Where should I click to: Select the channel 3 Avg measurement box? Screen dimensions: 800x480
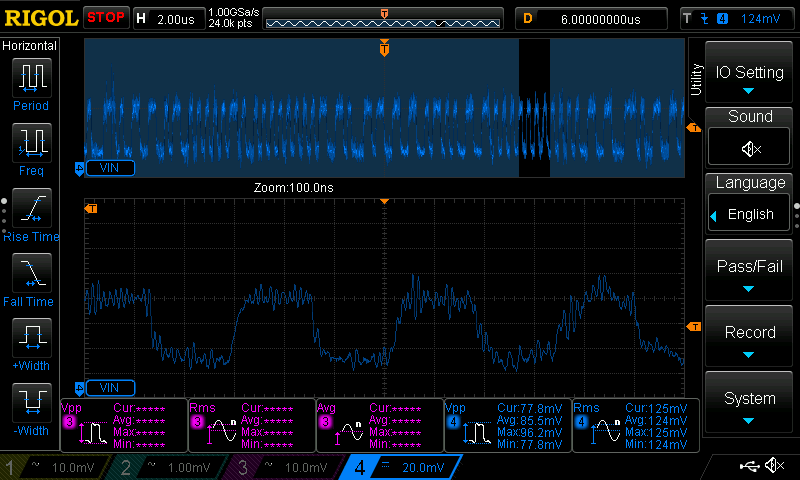[x=380, y=425]
